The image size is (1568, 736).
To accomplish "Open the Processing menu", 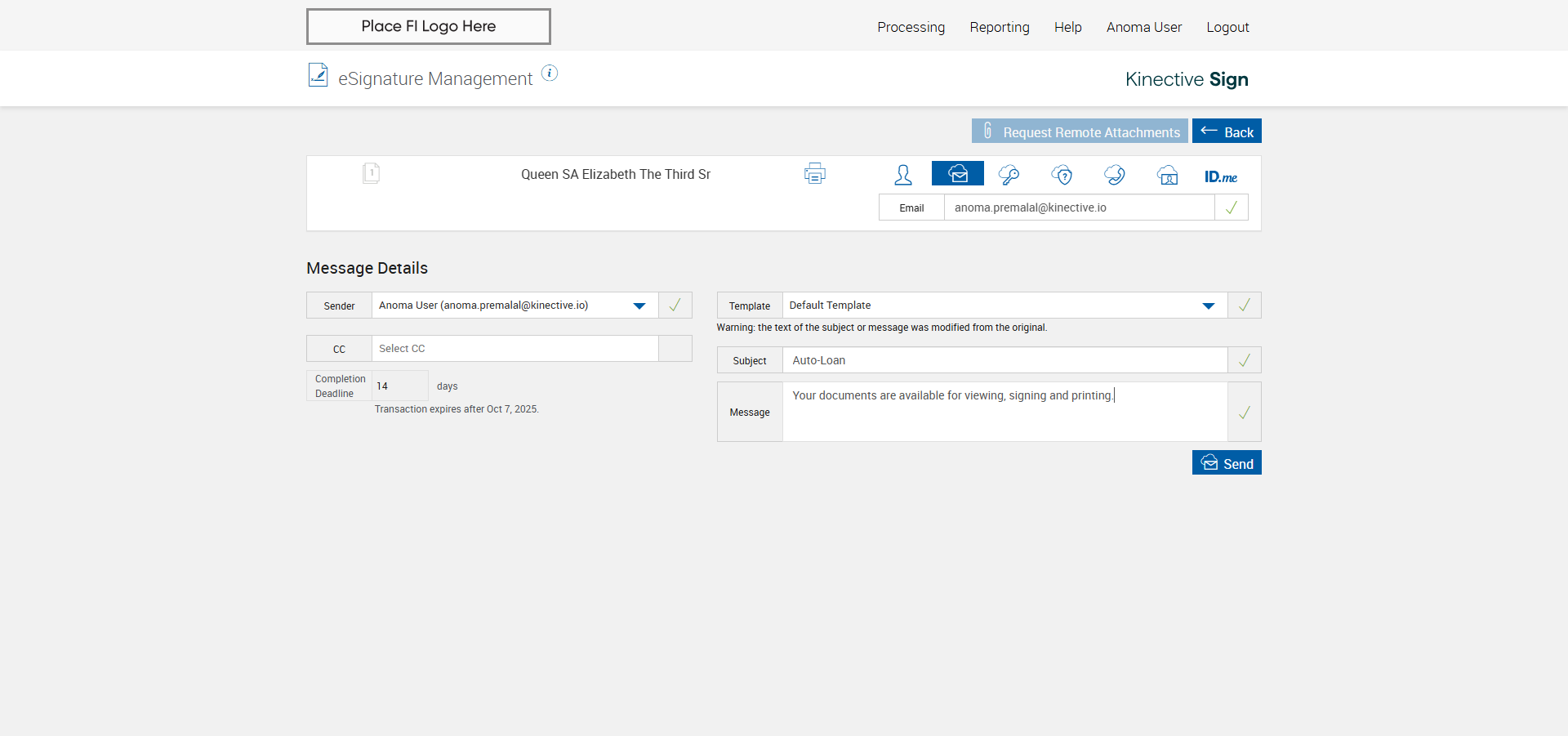I will coord(911,27).
